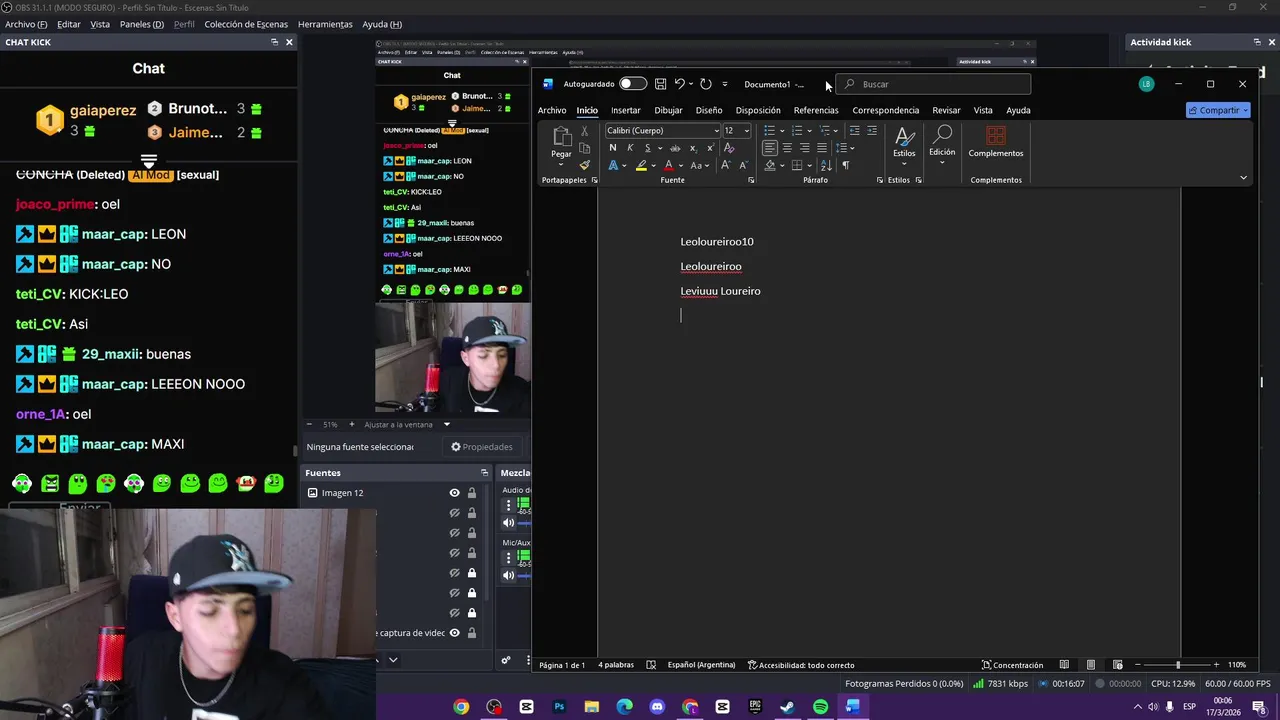Justify the paragraph text
This screenshot has height=720, width=1280.
coord(822,148)
